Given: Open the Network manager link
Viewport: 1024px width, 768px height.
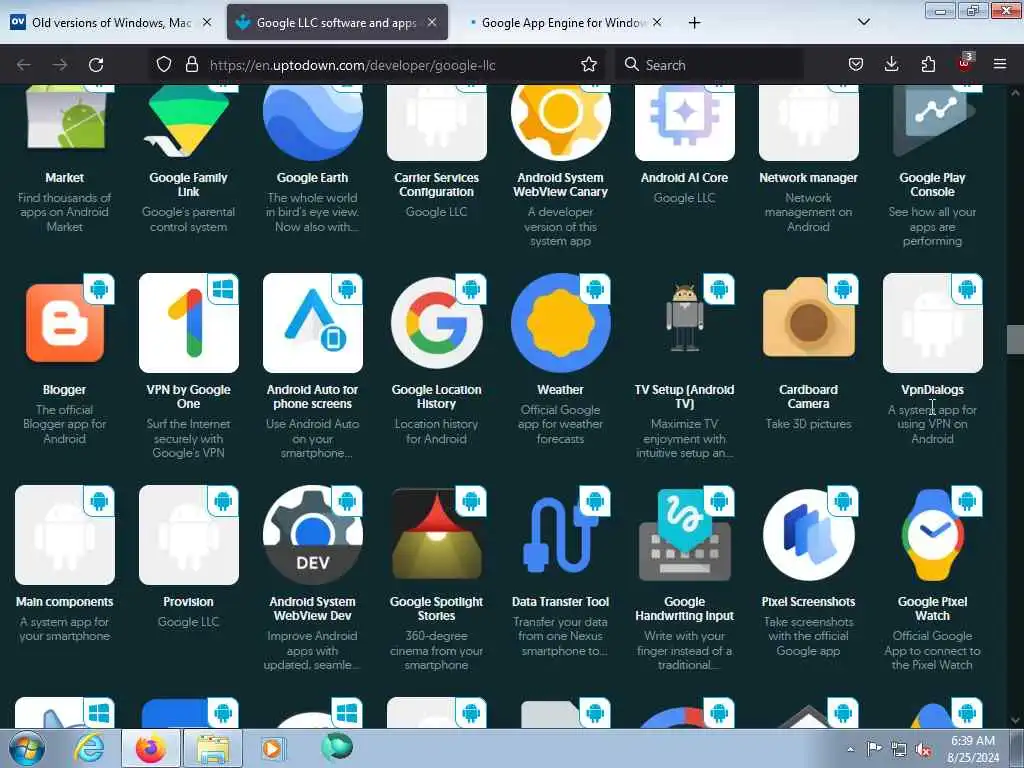Looking at the screenshot, I should pyautogui.click(x=808, y=178).
